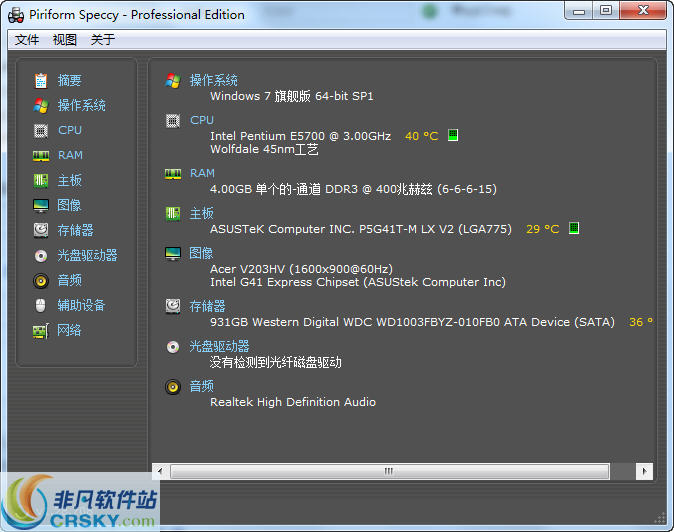Click the 光盘驱动器 heading icon in summary panel
The width and height of the screenshot is (674, 532).
[173, 347]
